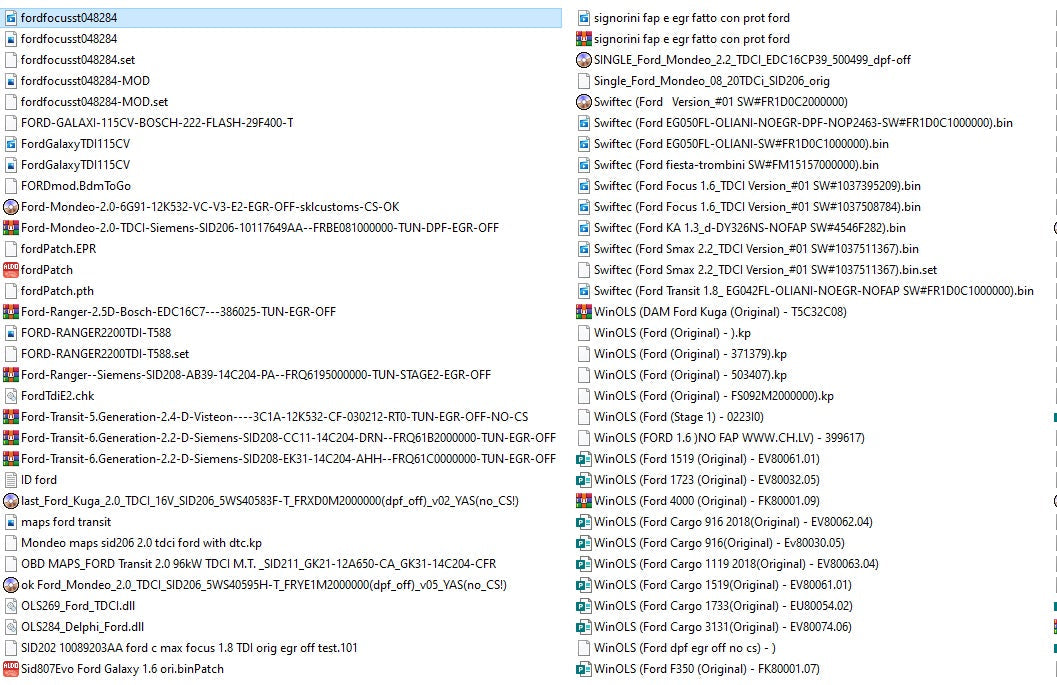This screenshot has width=1057, height=685.
Task: Select Swiftec Ford fiesta-trombini bin file
Action: point(736,165)
